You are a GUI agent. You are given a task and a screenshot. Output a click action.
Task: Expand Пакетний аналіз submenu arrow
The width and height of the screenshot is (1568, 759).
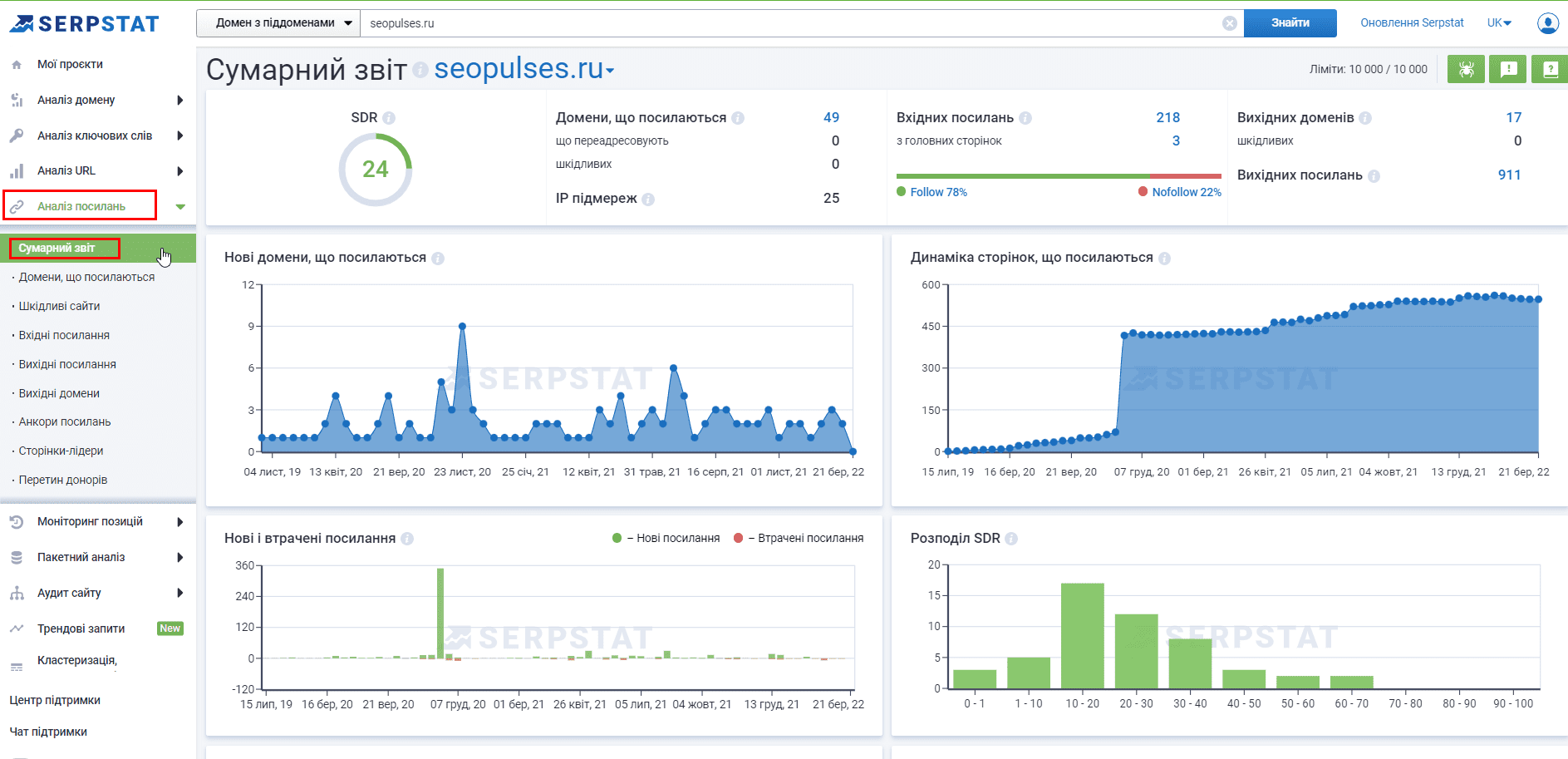[x=180, y=558]
